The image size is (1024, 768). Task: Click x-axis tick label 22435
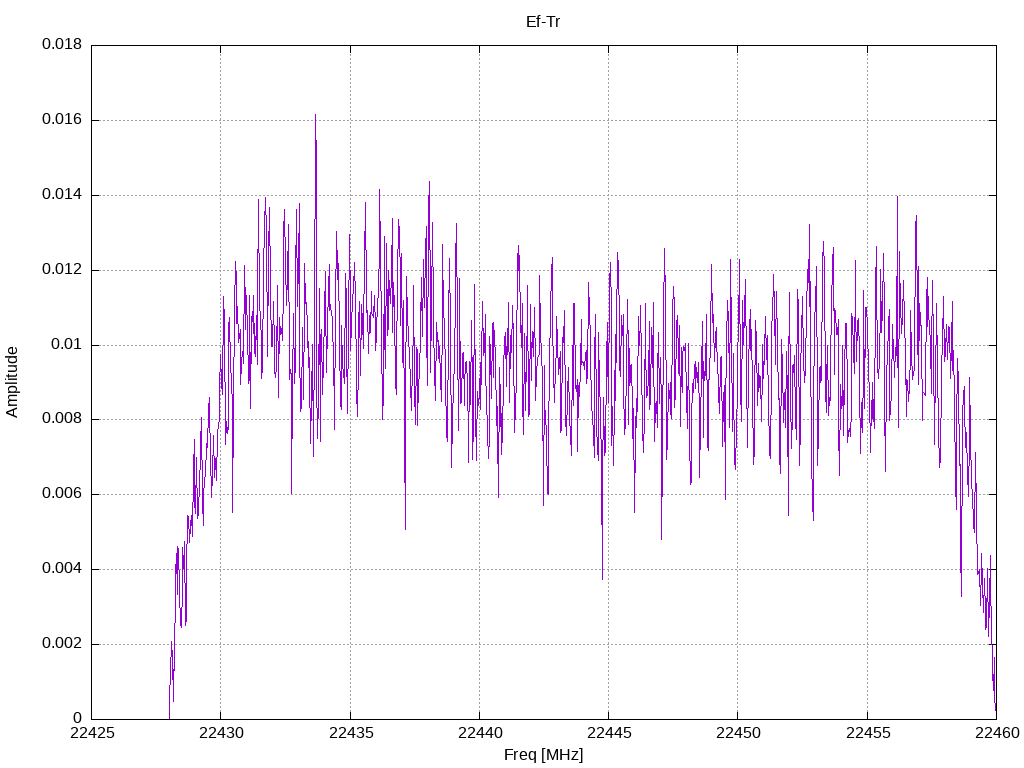[x=351, y=733]
